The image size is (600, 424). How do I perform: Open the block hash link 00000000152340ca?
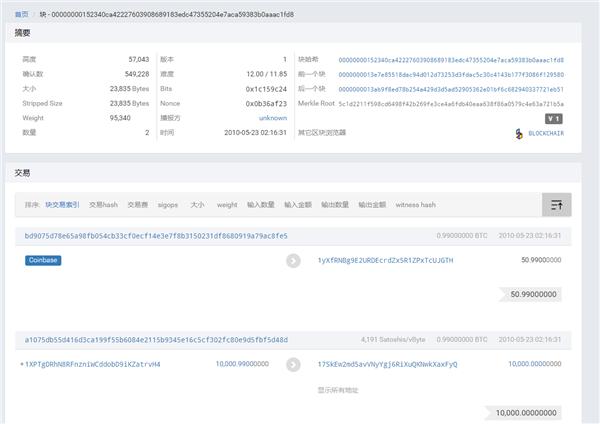pyautogui.click(x=451, y=60)
